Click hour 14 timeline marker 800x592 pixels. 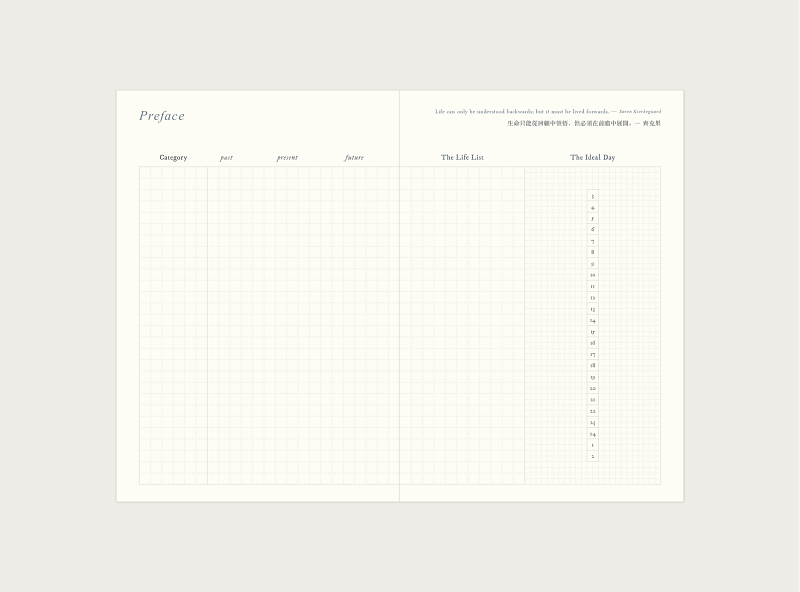pos(593,320)
